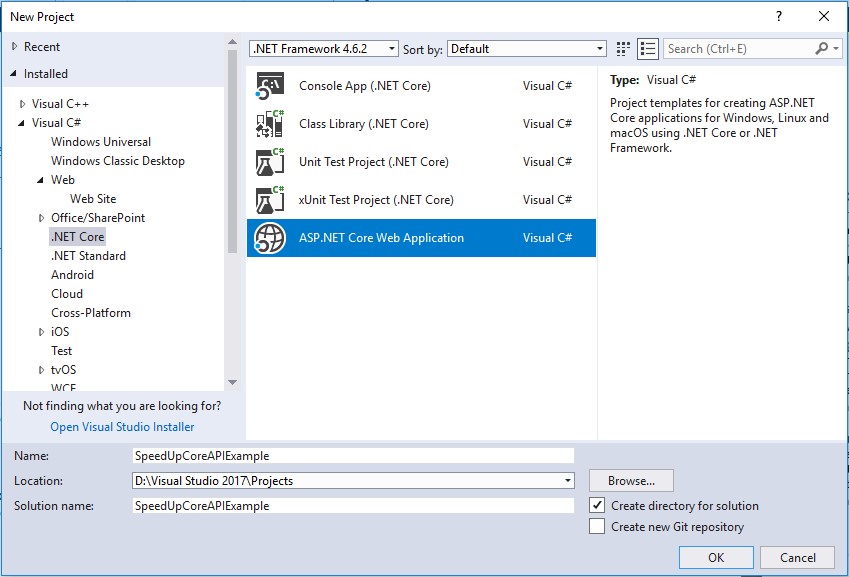The height and width of the screenshot is (577, 849).
Task: Click the ASP.NET Core Web Application globe icon
Action: [270, 238]
